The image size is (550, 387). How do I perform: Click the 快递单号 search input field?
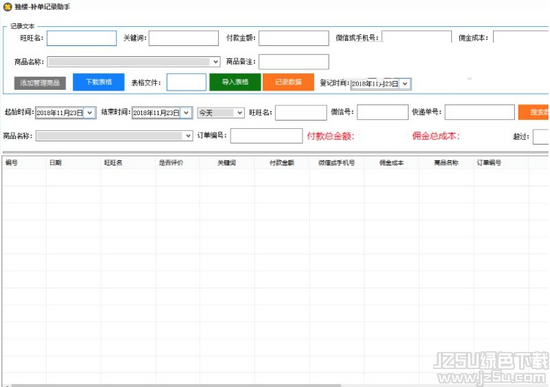pyautogui.click(x=479, y=112)
